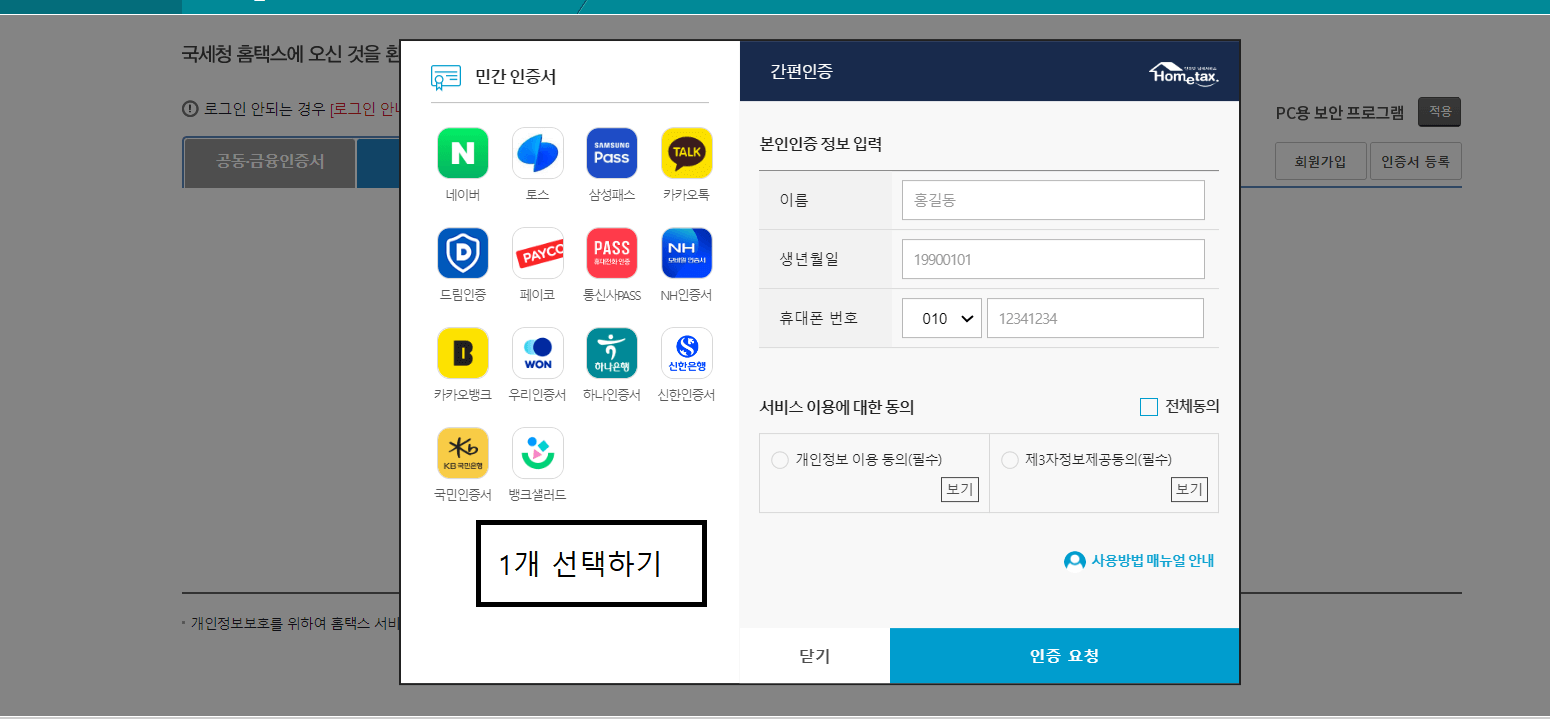This screenshot has height=719, width=1550.
Task: Choose the Woori WON (우리인증서) icon
Action: [x=538, y=353]
